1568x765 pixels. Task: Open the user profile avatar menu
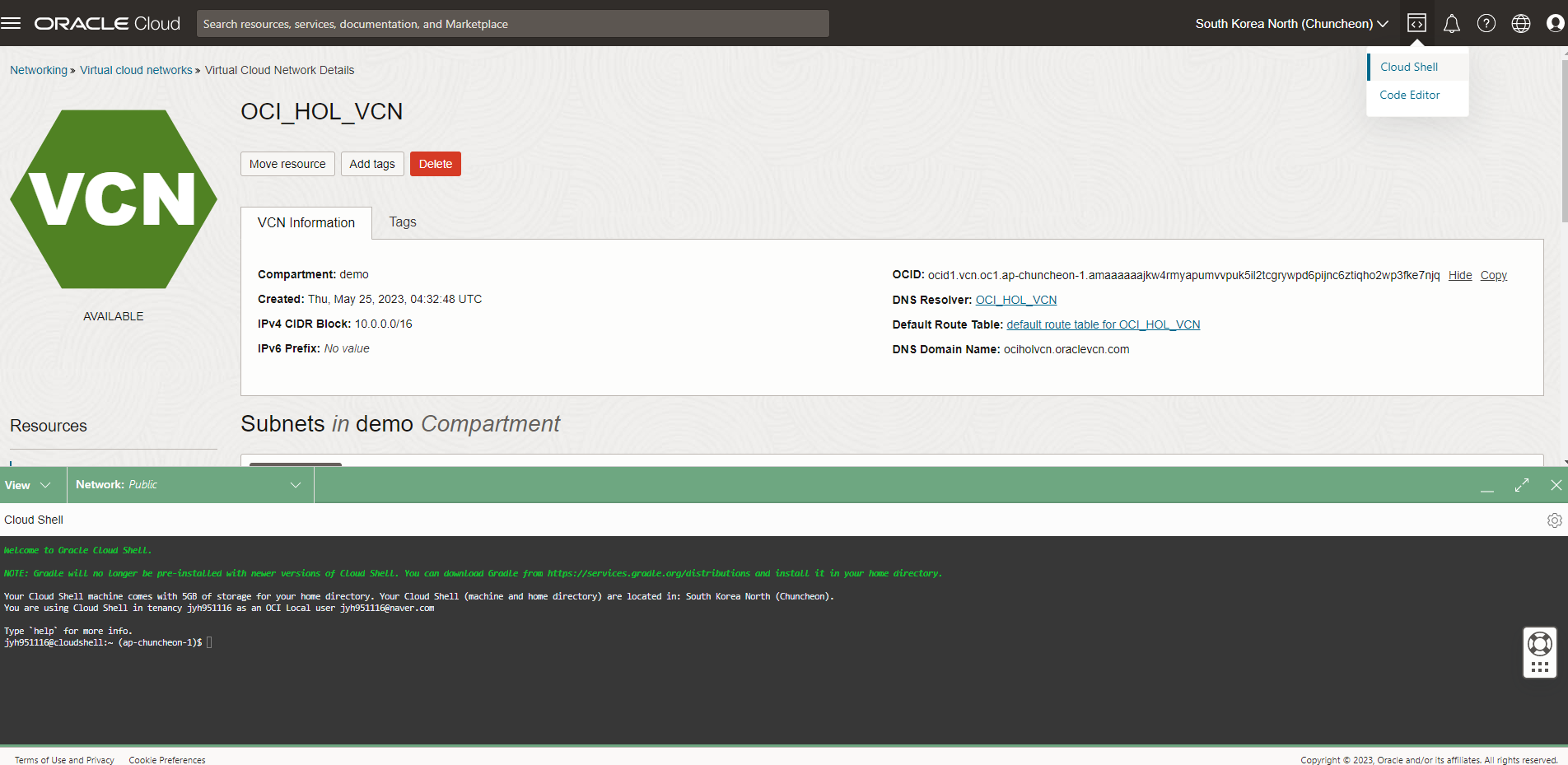[1556, 23]
